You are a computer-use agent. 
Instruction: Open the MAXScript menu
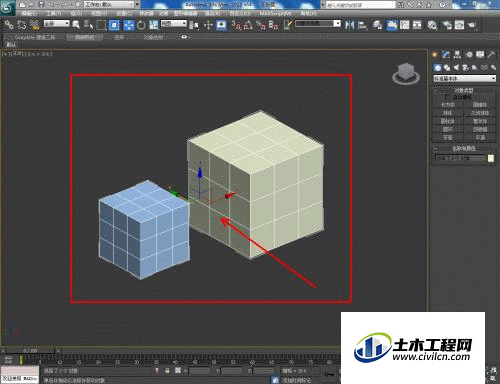(x=276, y=13)
